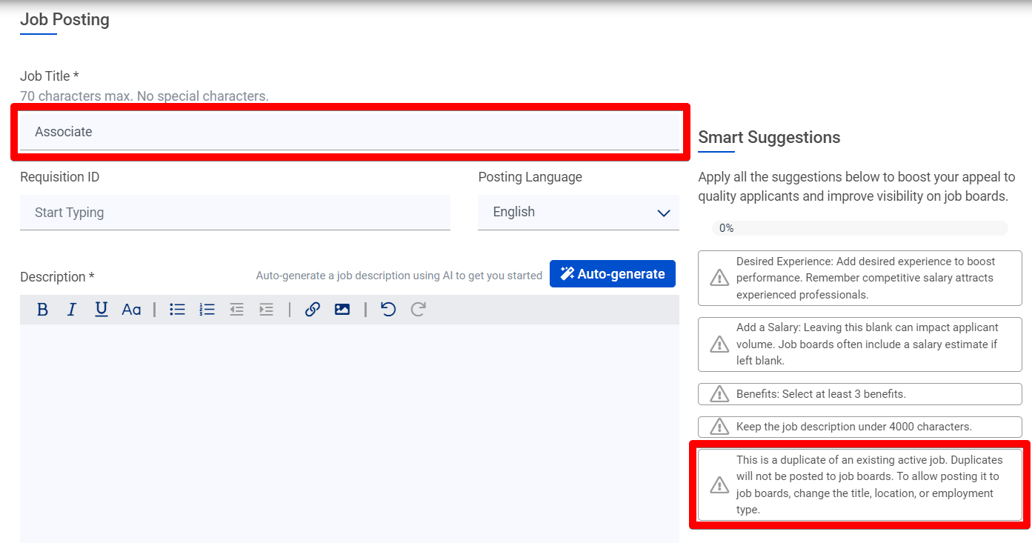
Task: Open the Aa font size tool
Action: pyautogui.click(x=131, y=310)
